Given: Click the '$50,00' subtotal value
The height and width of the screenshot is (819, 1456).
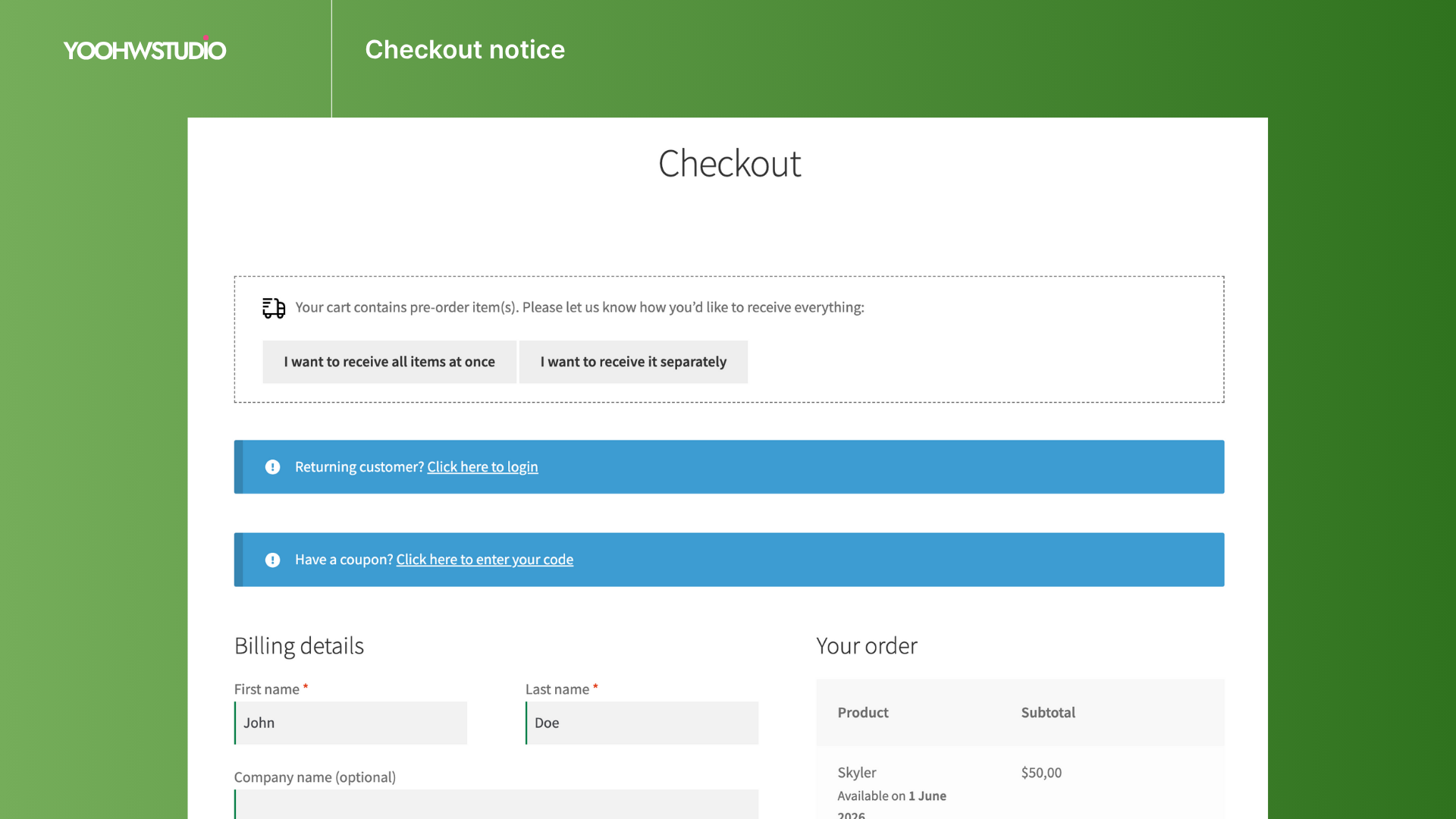Looking at the screenshot, I should [x=1041, y=772].
